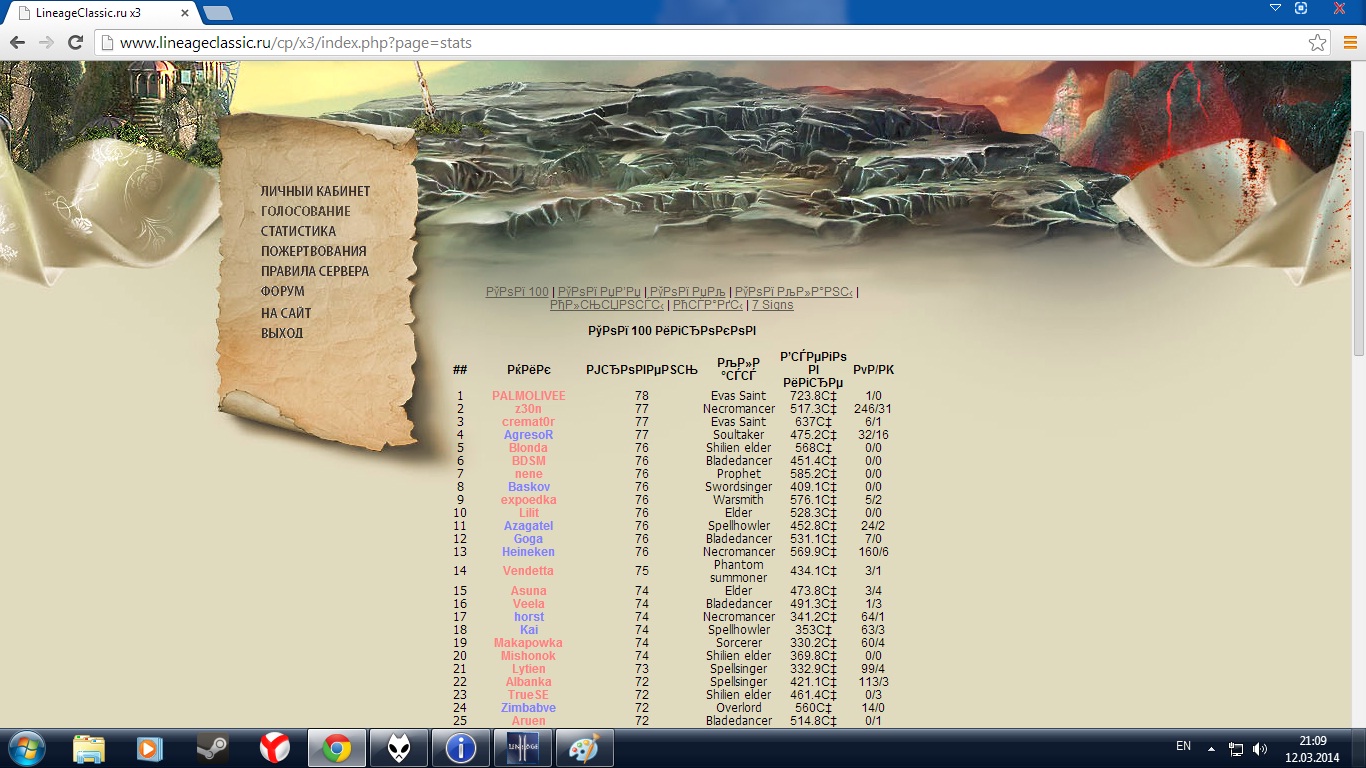Click player name Baskov

point(529,487)
